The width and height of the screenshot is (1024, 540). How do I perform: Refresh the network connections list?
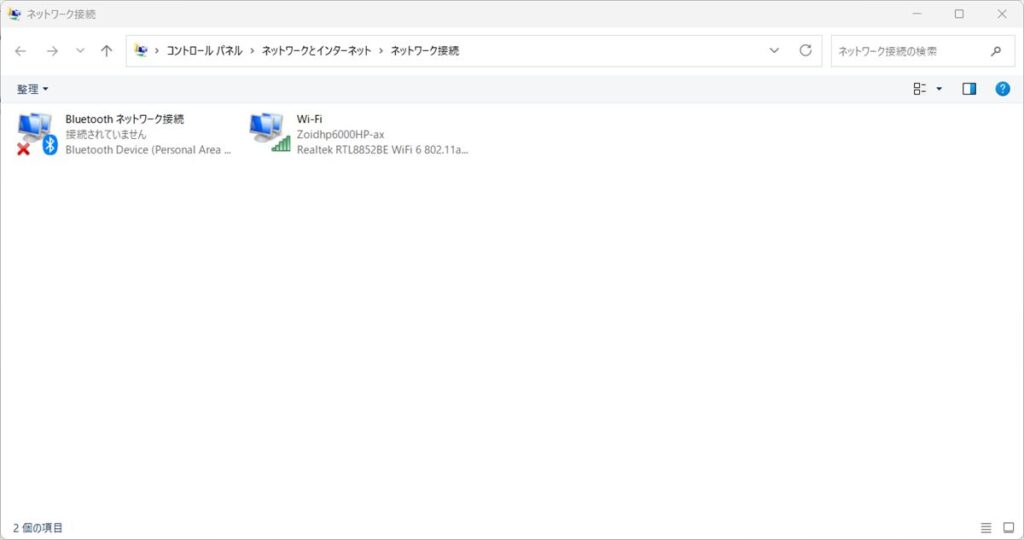coord(805,51)
